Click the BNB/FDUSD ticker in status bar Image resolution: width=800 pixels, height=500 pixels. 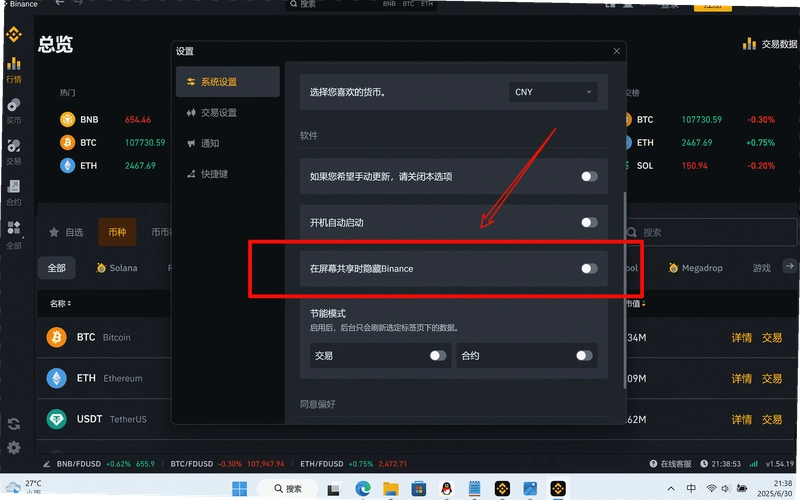pyautogui.click(x=105, y=464)
